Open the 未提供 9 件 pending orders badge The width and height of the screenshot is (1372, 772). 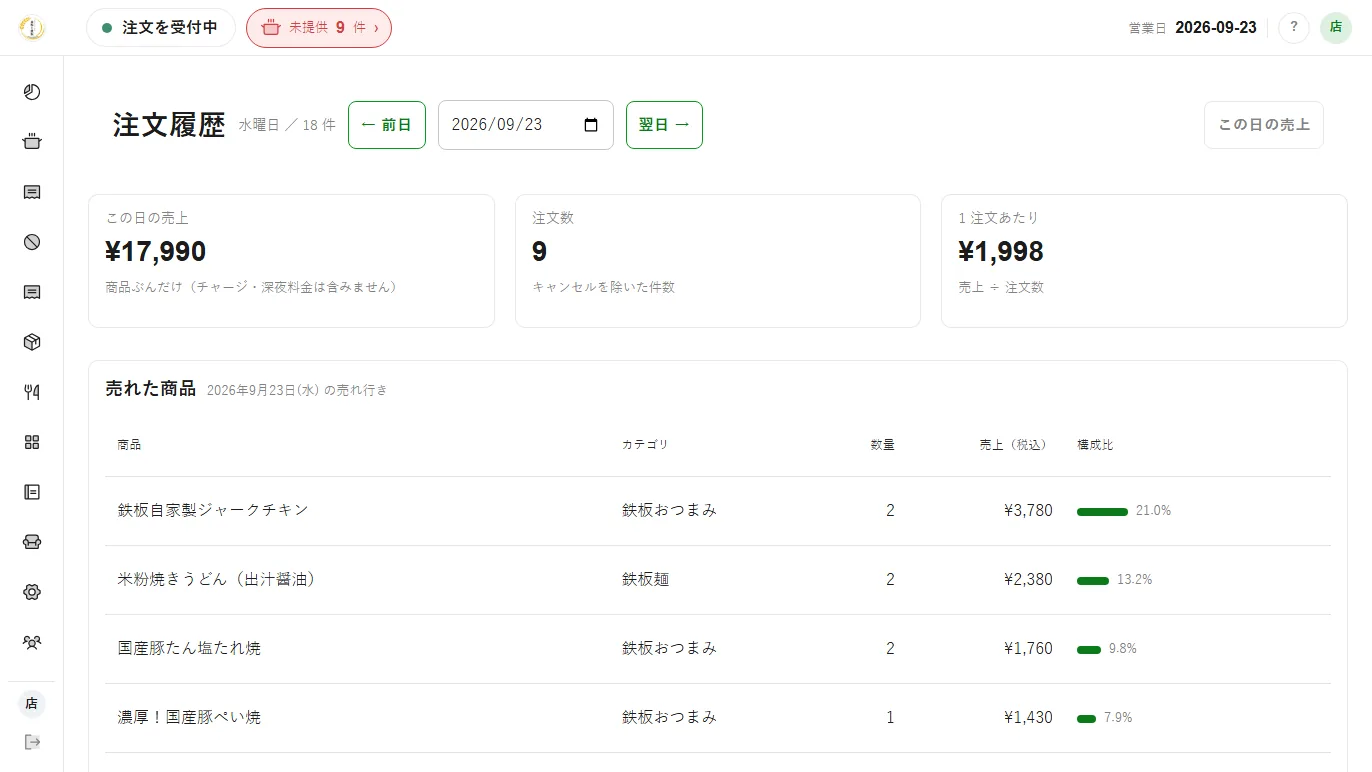point(319,28)
